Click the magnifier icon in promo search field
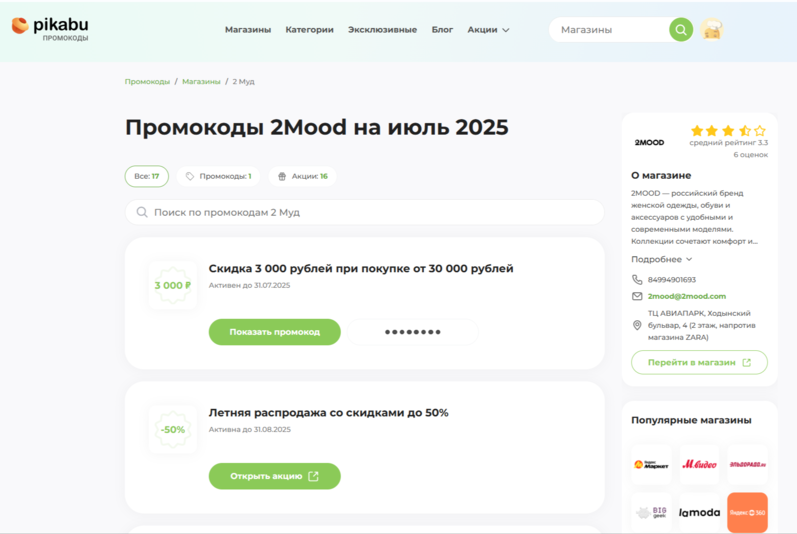 142,212
